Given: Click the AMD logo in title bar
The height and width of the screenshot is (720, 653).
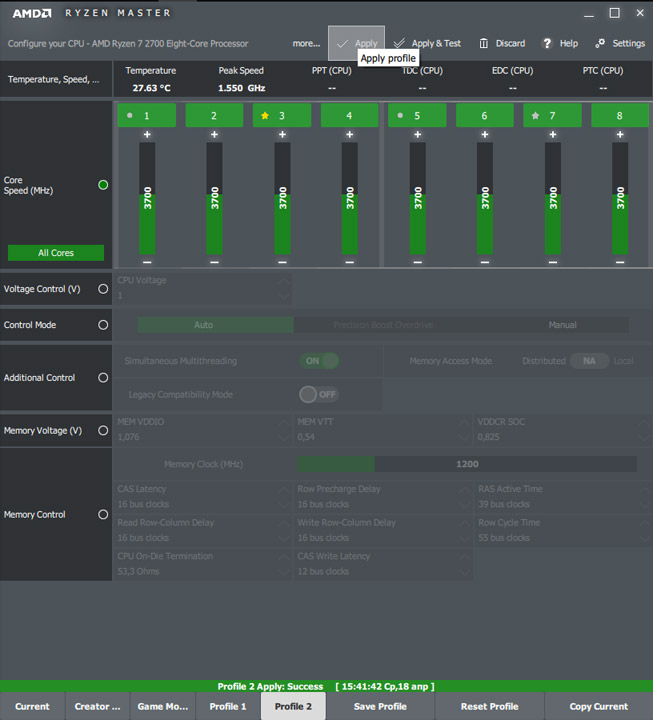Looking at the screenshot, I should pos(32,13).
